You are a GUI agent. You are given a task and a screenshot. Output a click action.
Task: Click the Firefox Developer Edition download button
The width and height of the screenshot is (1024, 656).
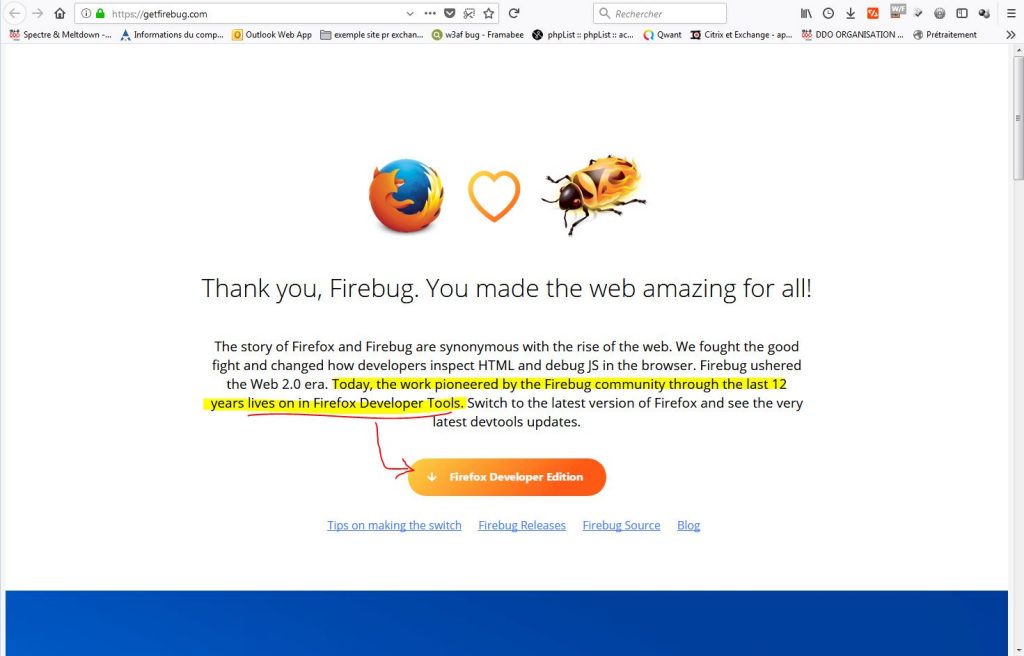(507, 477)
